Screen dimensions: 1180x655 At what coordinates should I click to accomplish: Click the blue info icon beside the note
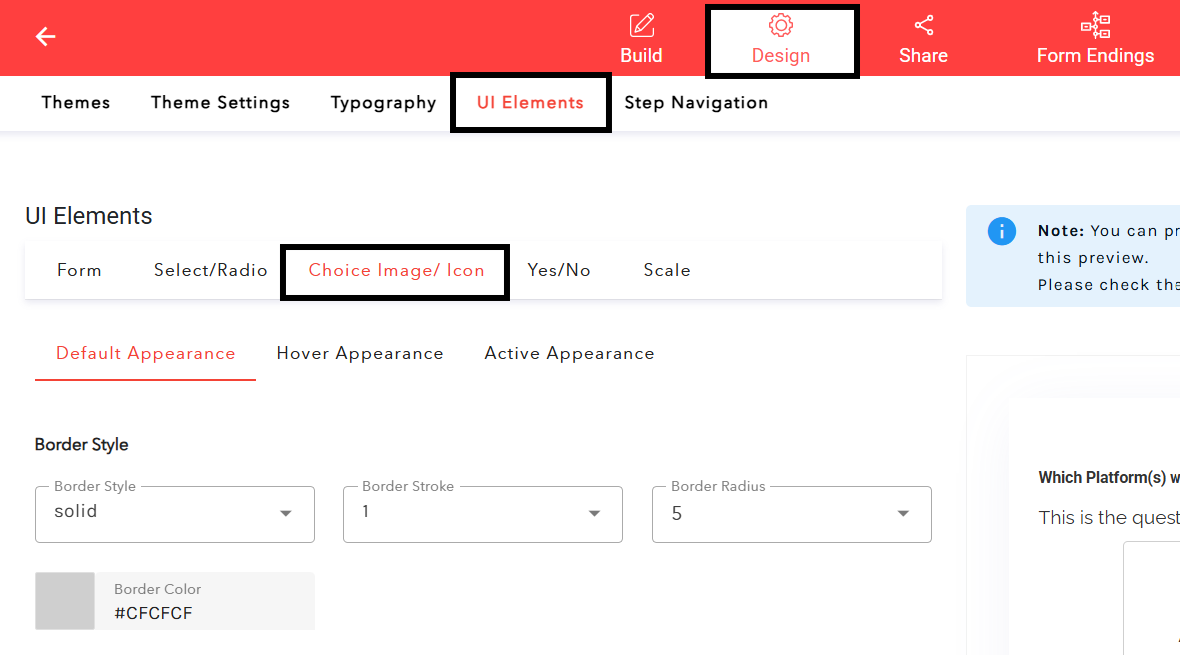(1001, 231)
